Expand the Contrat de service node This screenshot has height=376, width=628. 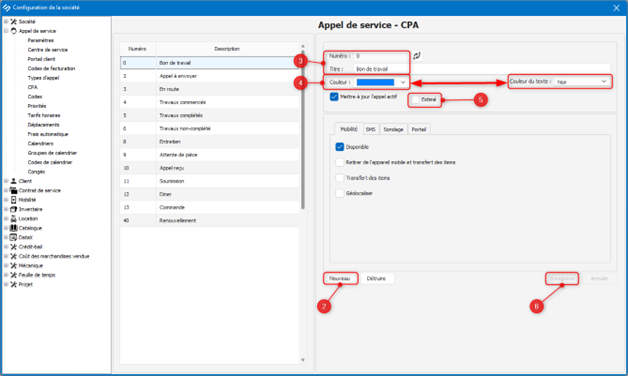click(x=6, y=190)
